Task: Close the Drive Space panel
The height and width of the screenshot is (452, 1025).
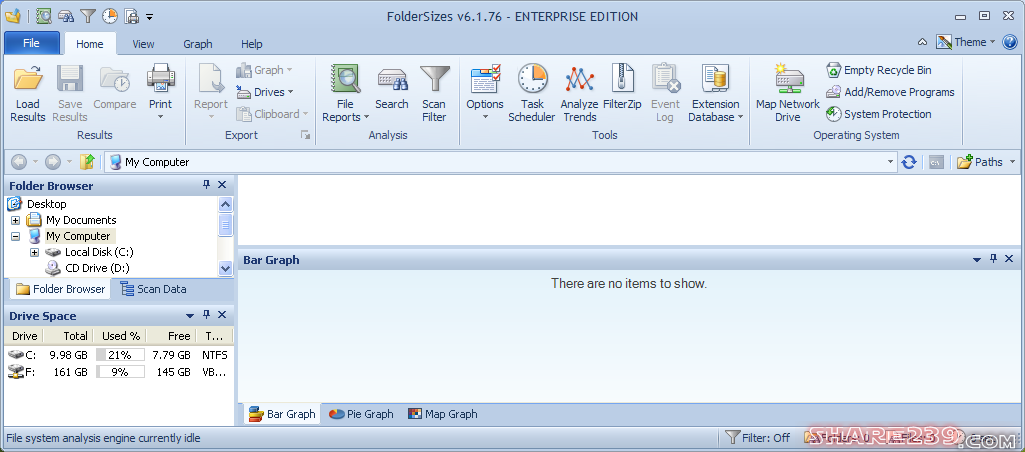Action: tap(222, 315)
